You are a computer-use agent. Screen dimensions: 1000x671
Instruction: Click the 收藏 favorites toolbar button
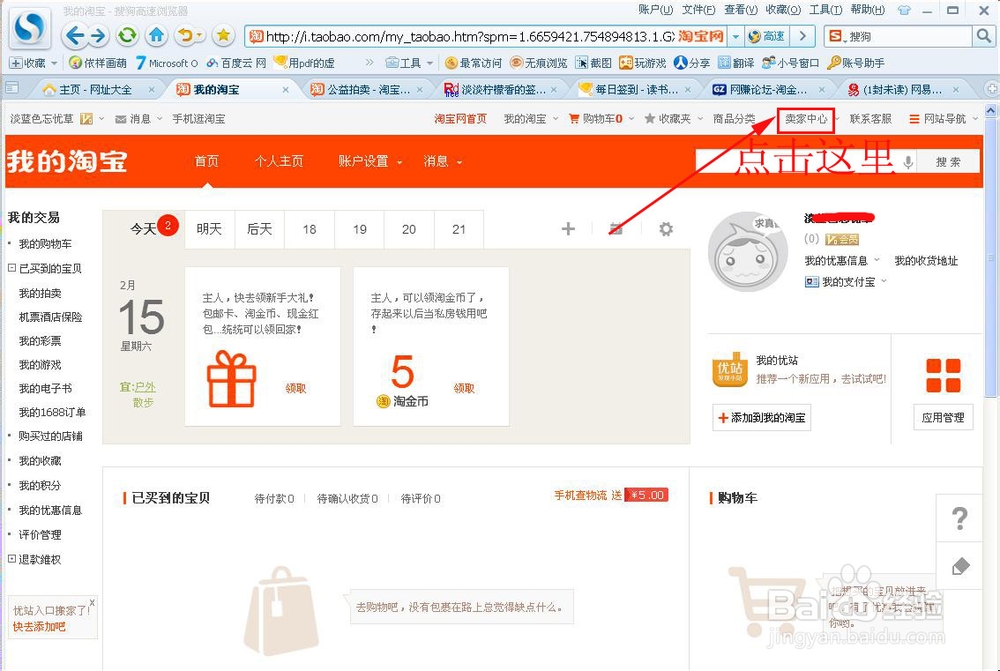(x=27, y=63)
